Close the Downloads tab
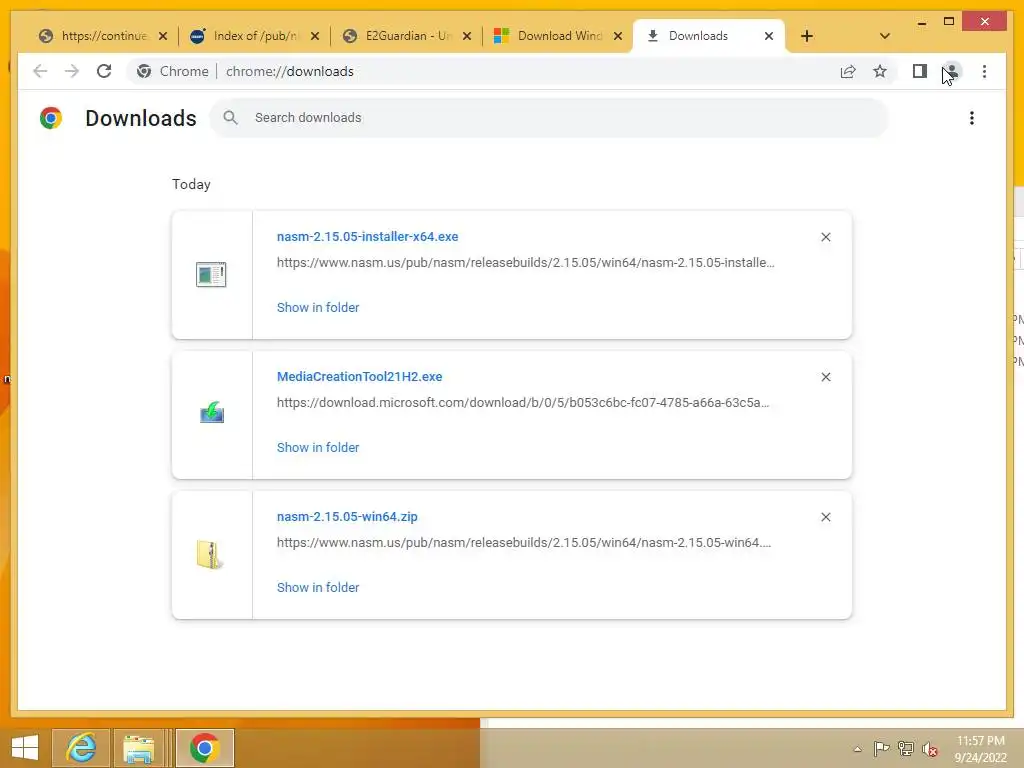Image resolution: width=1024 pixels, height=768 pixels. [769, 36]
